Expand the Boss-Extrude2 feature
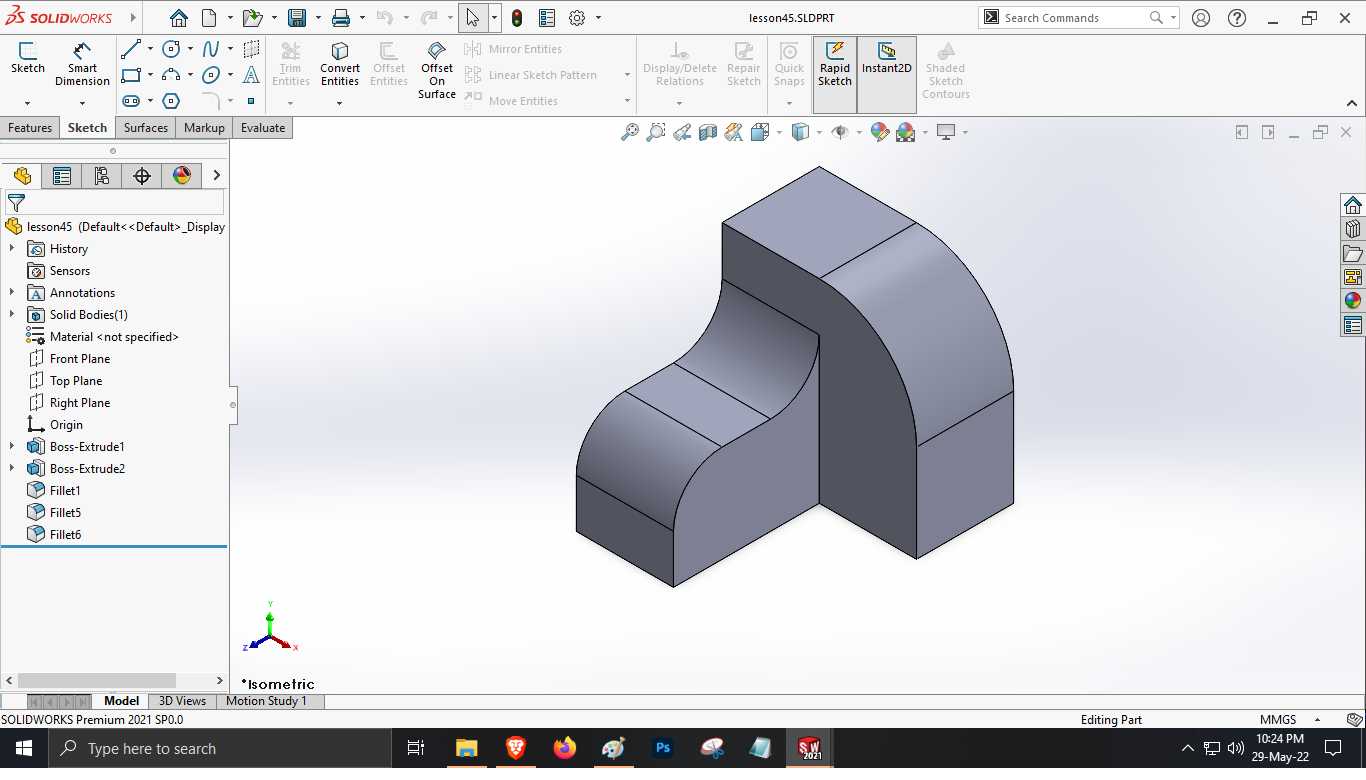Image resolution: width=1366 pixels, height=780 pixels. pyautogui.click(x=12, y=468)
